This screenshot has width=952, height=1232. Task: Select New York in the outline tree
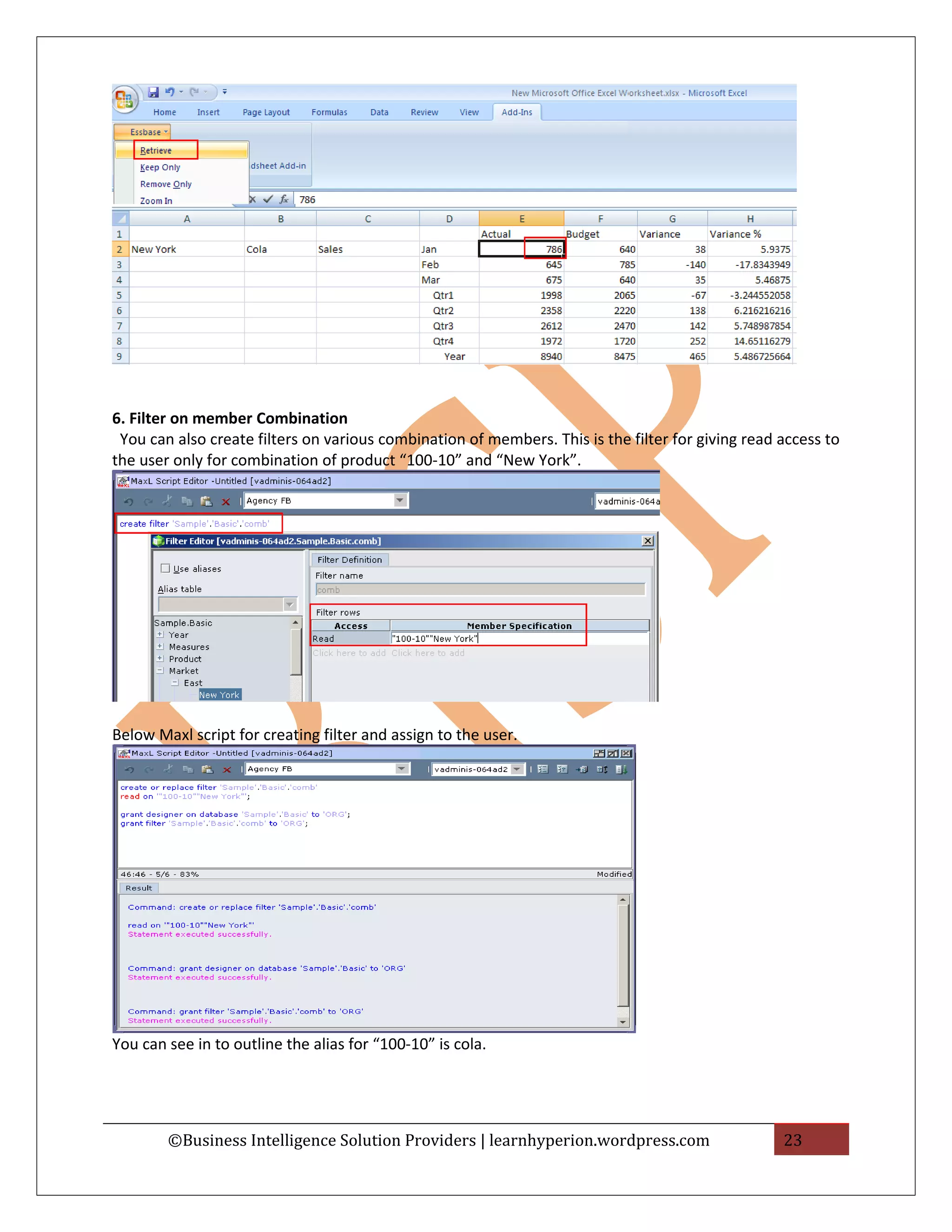(x=219, y=695)
